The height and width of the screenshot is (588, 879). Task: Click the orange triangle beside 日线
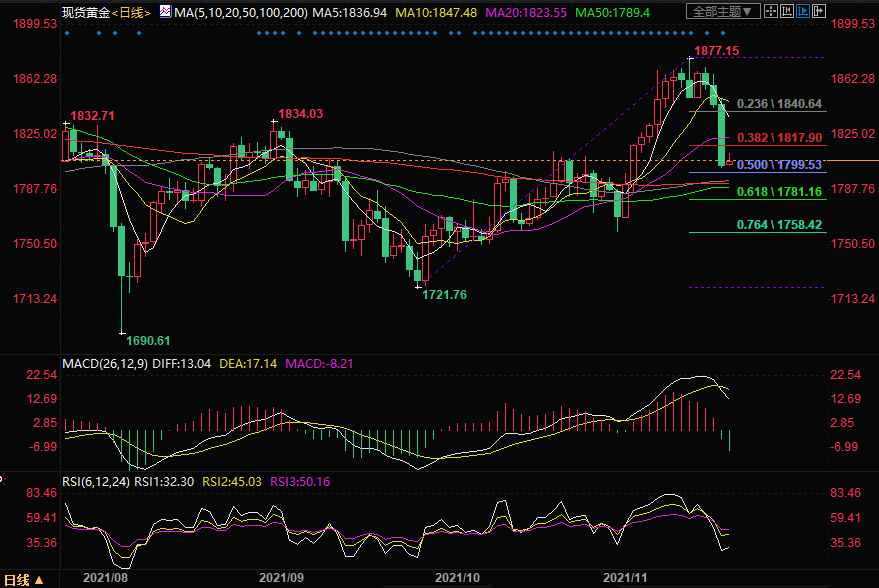click(40, 580)
